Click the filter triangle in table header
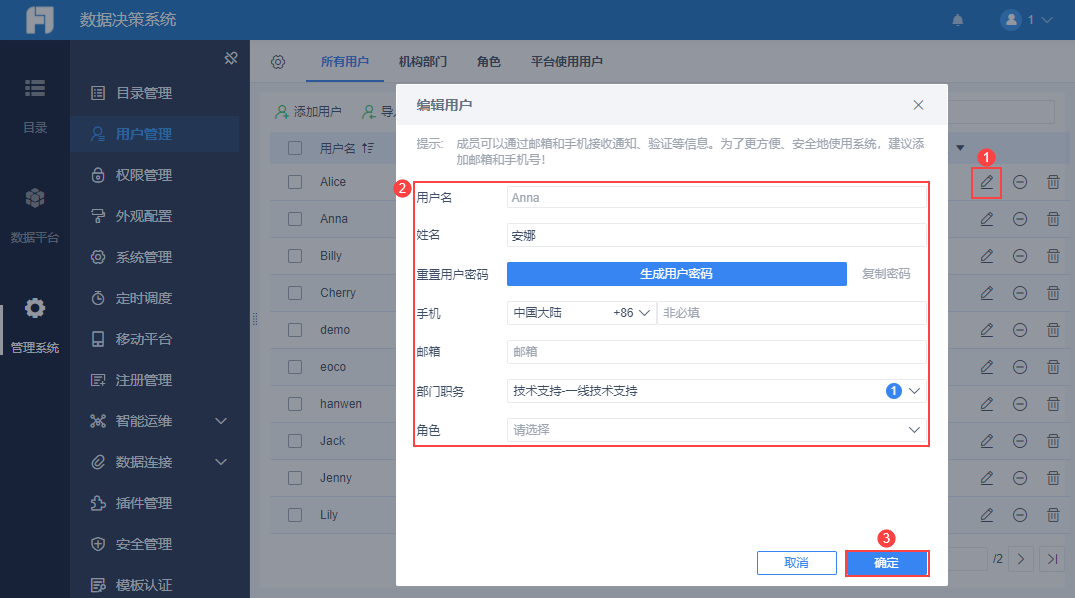Image resolution: width=1075 pixels, height=598 pixels. coord(960,147)
